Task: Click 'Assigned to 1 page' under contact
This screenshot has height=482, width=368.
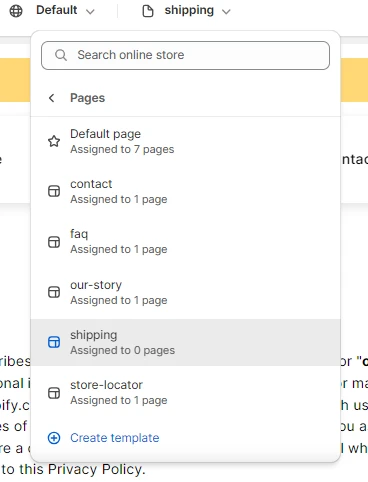Action: pyautogui.click(x=119, y=199)
